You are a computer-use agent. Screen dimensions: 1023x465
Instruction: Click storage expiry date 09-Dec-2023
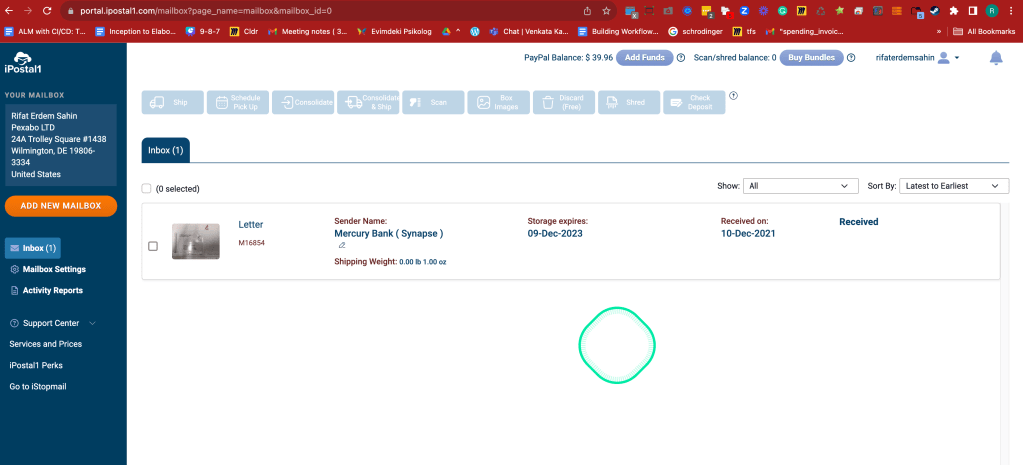tap(555, 233)
